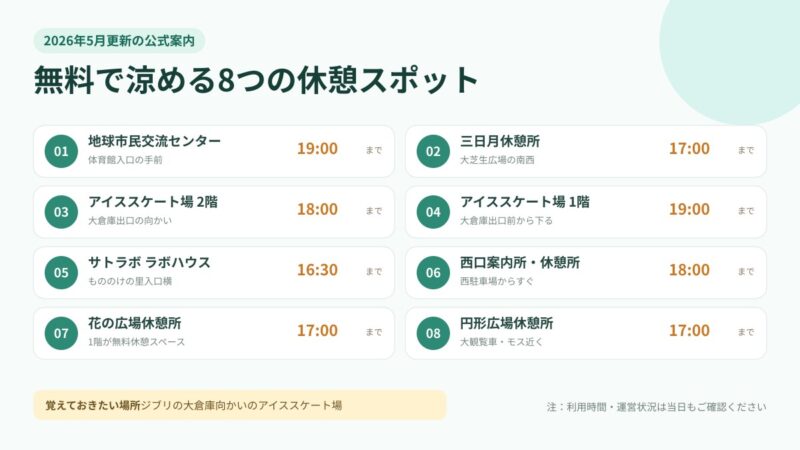Click the 2026年5月更新の公式案内 tag
The width and height of the screenshot is (800, 450).
(119, 41)
